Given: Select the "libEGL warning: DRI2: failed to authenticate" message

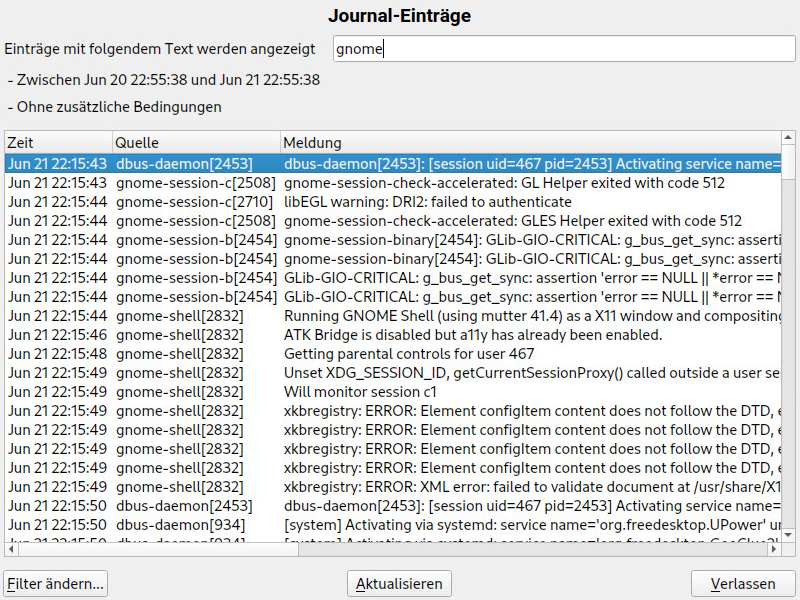Looking at the screenshot, I should pyautogui.click(x=428, y=202).
